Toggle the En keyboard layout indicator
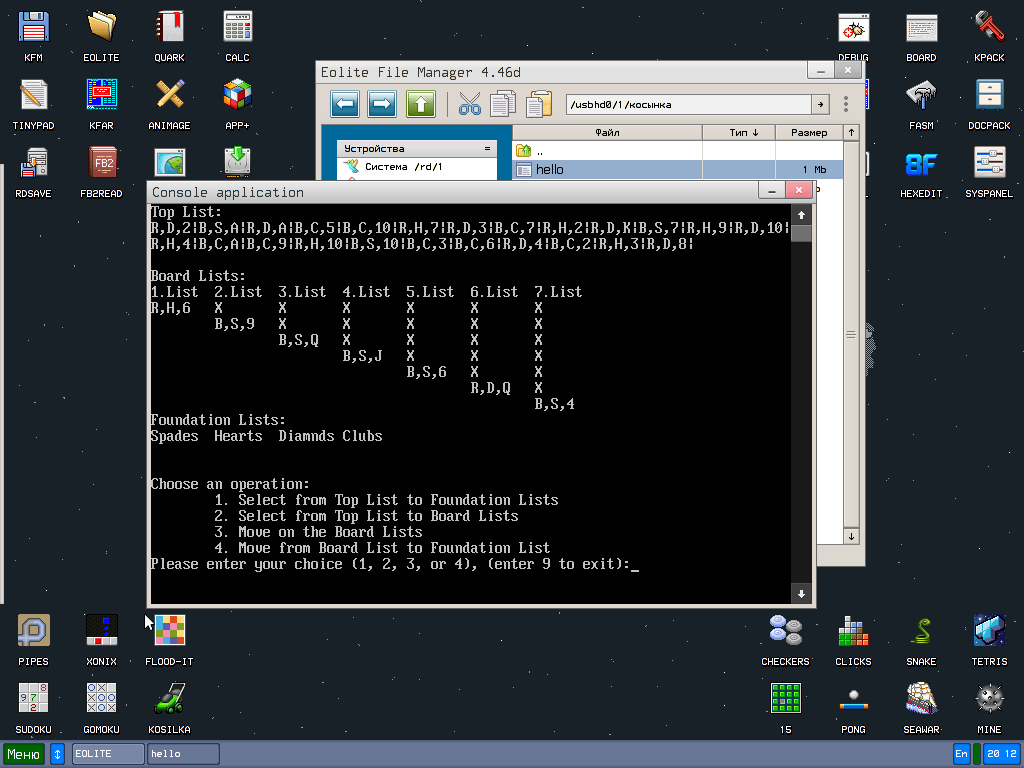This screenshot has width=1024, height=768. click(961, 753)
